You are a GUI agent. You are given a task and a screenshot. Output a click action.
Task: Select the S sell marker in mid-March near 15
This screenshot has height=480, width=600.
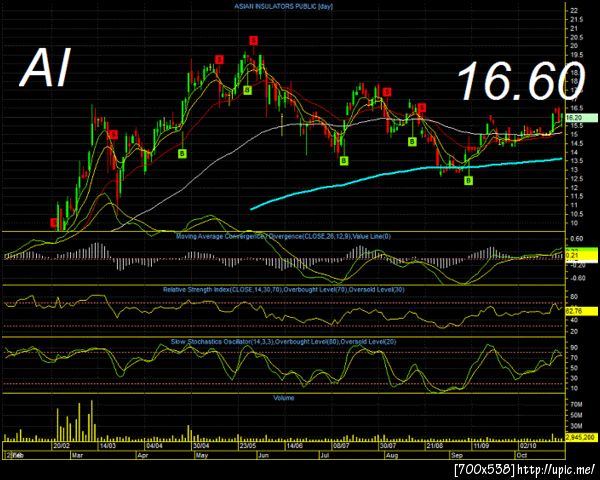(113, 135)
